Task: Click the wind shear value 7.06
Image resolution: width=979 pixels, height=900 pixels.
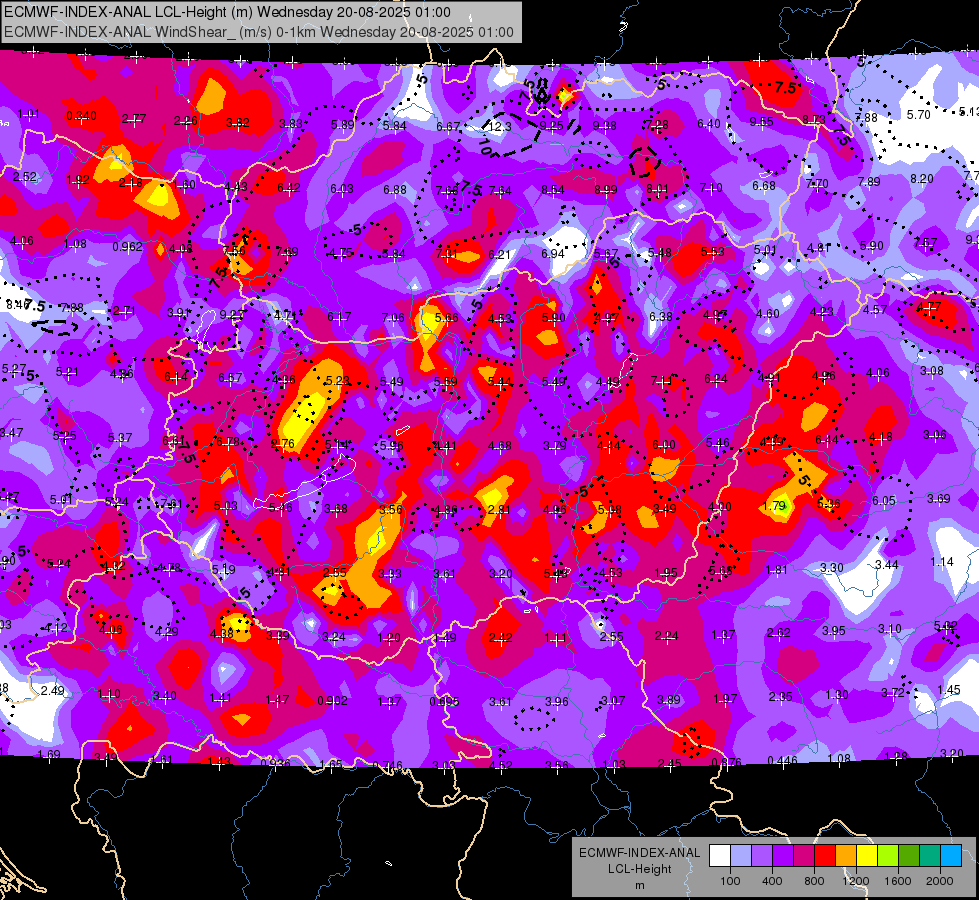Action: point(393,318)
